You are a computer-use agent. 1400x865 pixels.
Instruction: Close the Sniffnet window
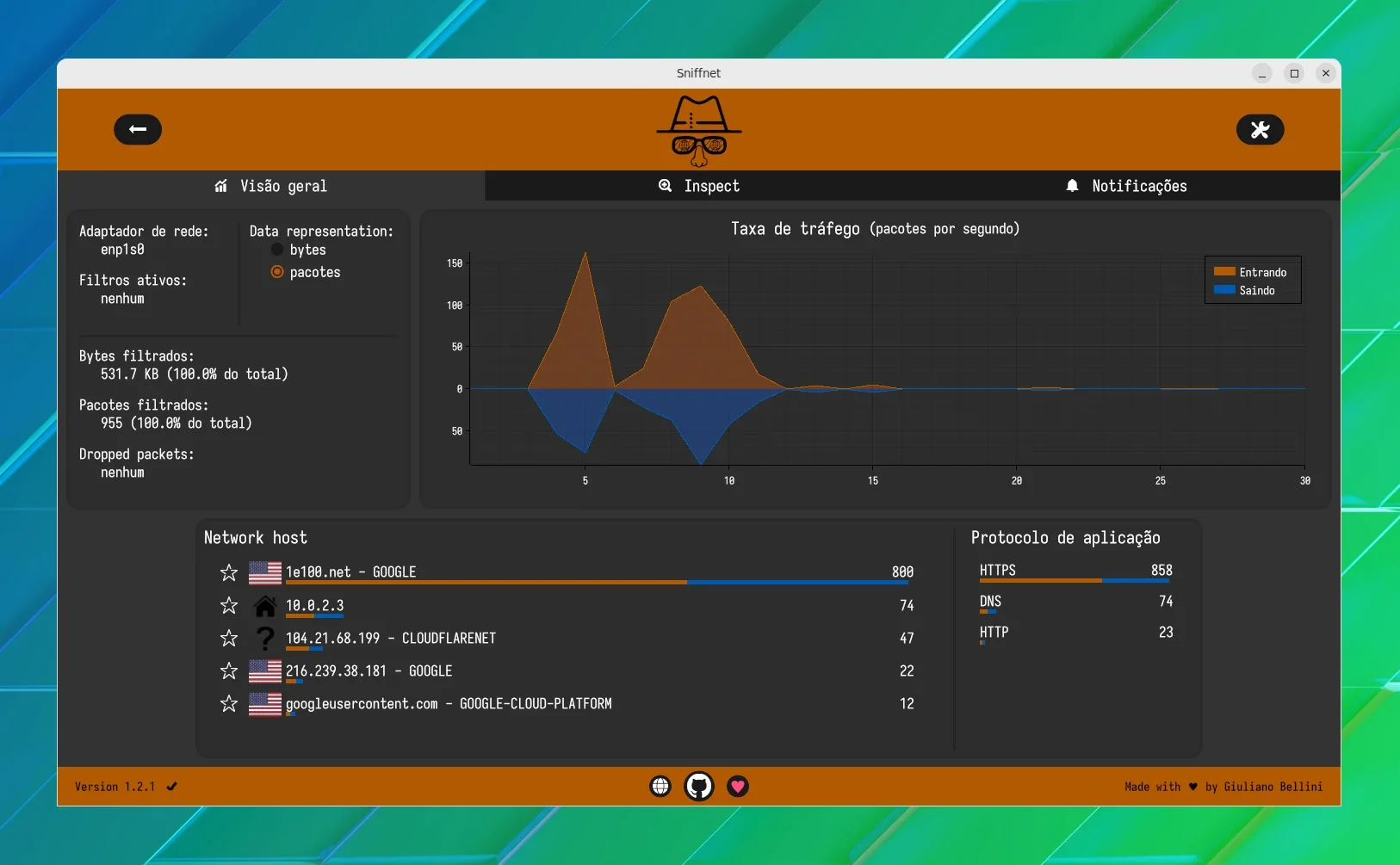coord(1326,73)
